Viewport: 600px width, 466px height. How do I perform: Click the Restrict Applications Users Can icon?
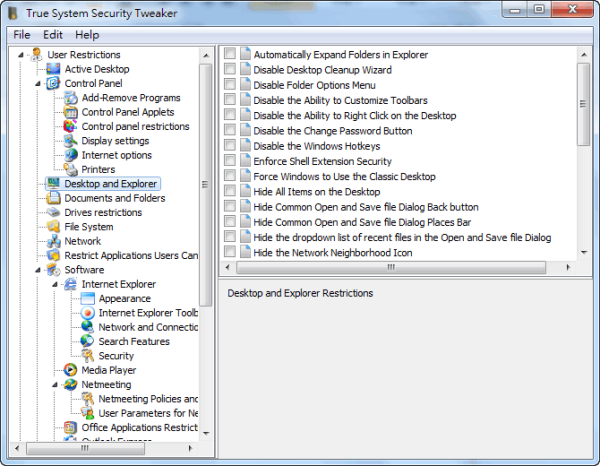[x=53, y=255]
